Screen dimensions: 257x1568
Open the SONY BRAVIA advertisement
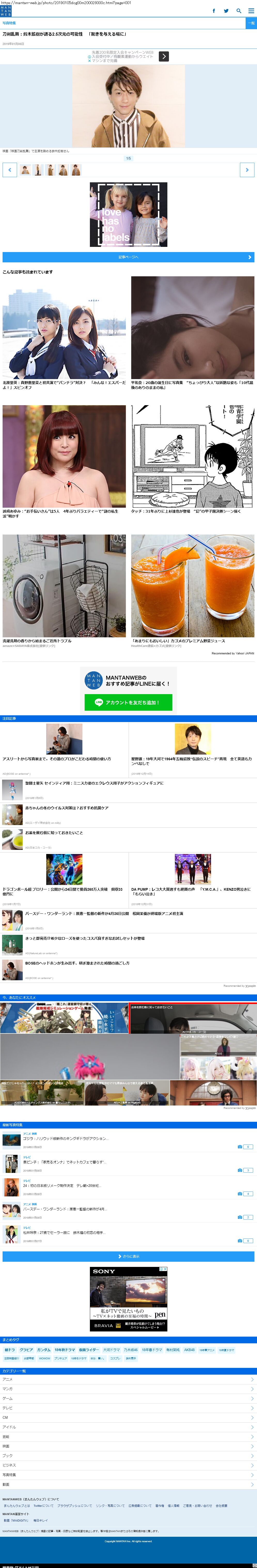(x=129, y=1299)
